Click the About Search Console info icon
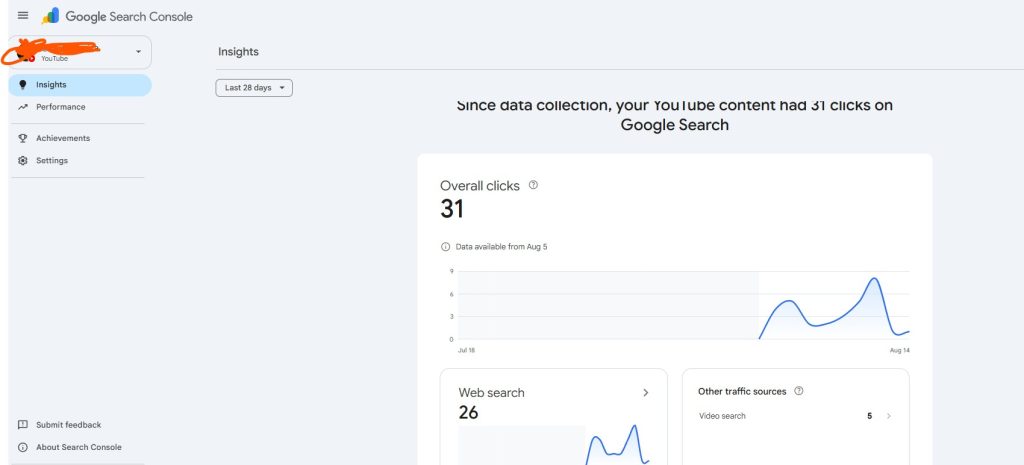This screenshot has width=1024, height=465. 23,447
